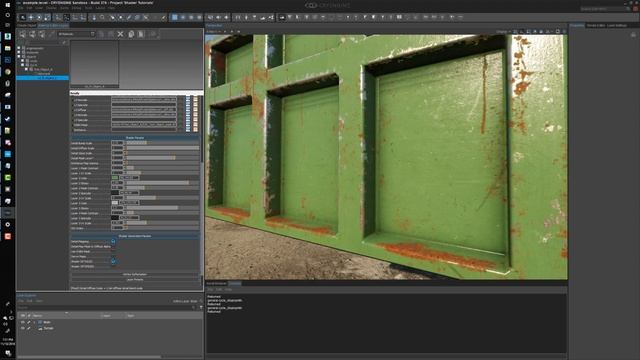Open the material filter dropdown in the Material Editor
This screenshot has height=360, width=640.
pos(76,34)
